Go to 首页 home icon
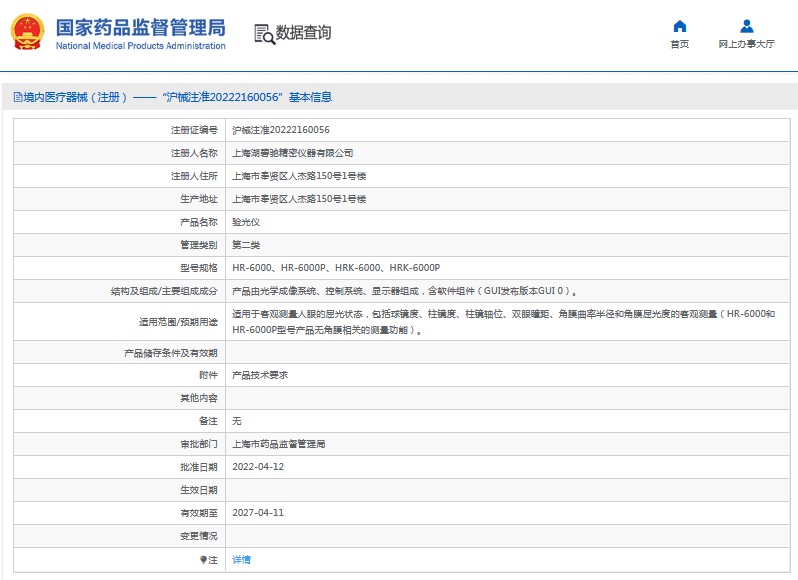This screenshot has height=580, width=798. click(x=679, y=26)
